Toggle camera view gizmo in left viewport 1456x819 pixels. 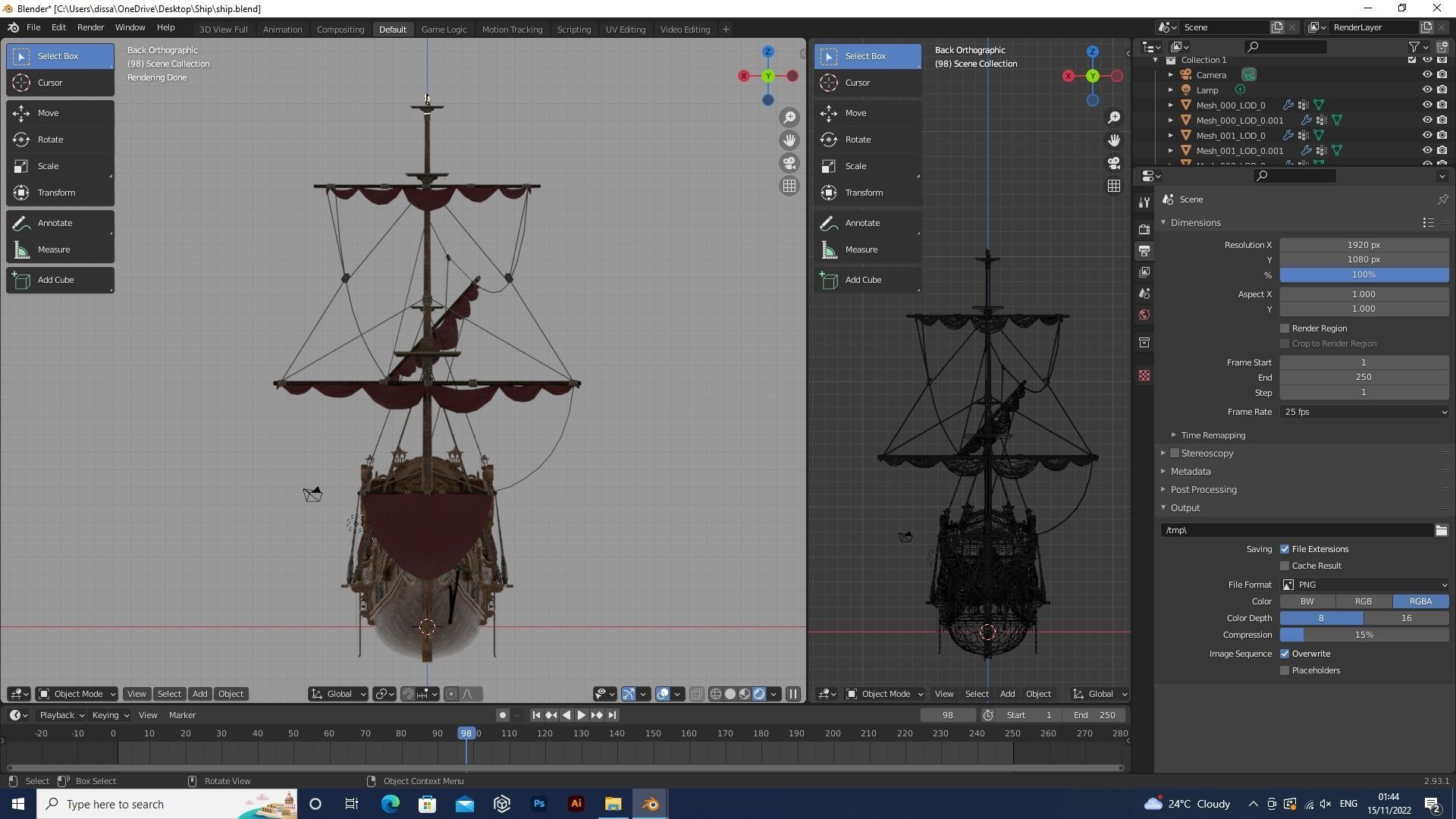(789, 163)
